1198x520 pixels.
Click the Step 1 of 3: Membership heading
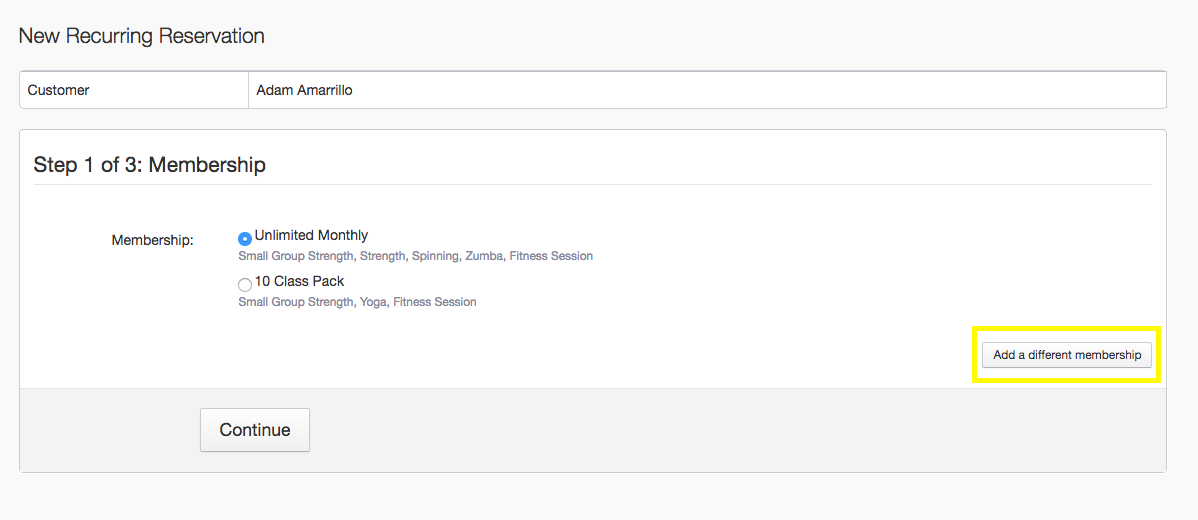tap(149, 165)
